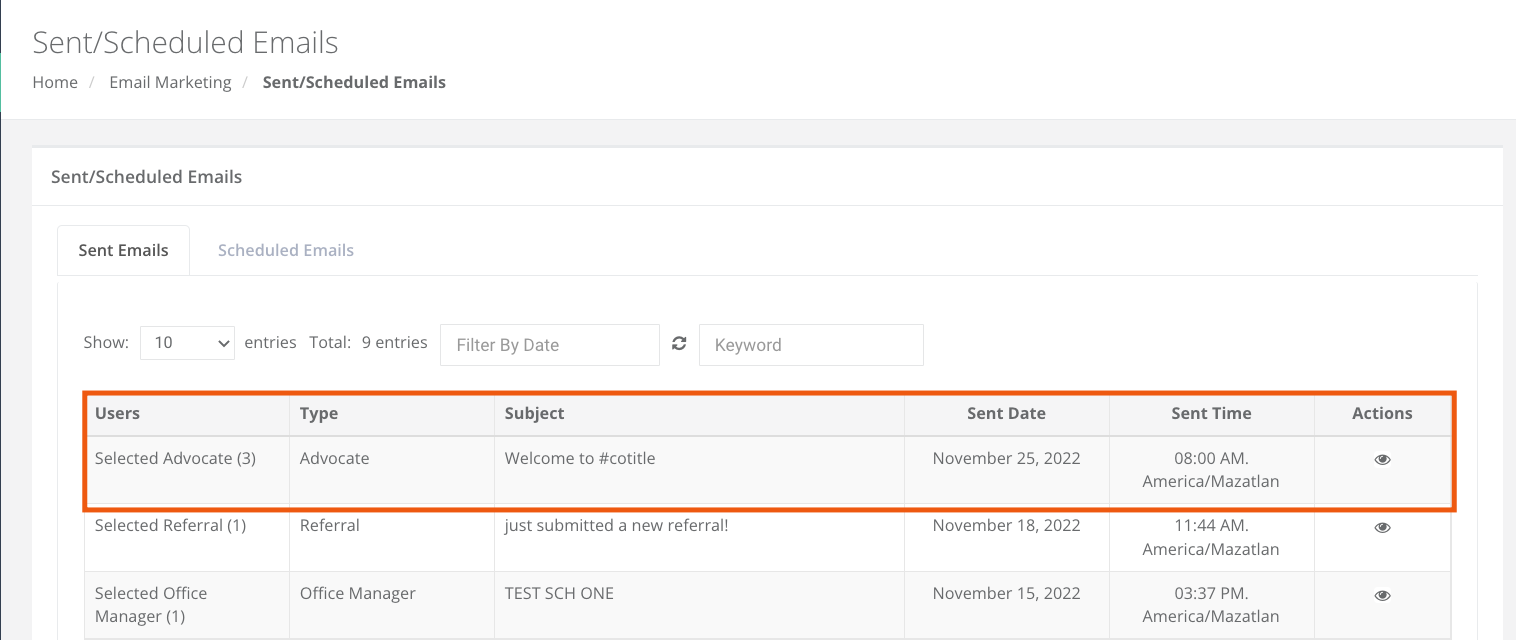Click the Filter By Date field

550,345
